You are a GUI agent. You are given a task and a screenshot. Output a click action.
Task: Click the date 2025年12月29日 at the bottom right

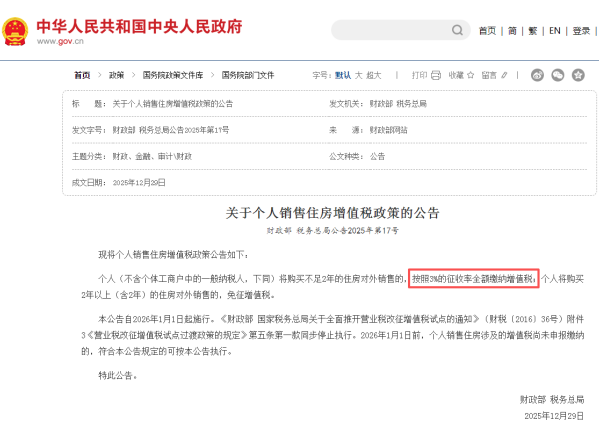(554, 416)
